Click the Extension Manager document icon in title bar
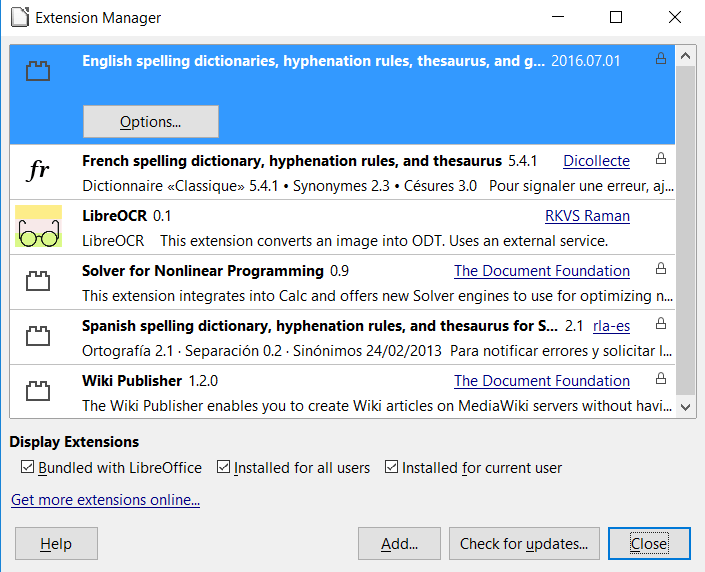The width and height of the screenshot is (705, 572). [x=20, y=17]
